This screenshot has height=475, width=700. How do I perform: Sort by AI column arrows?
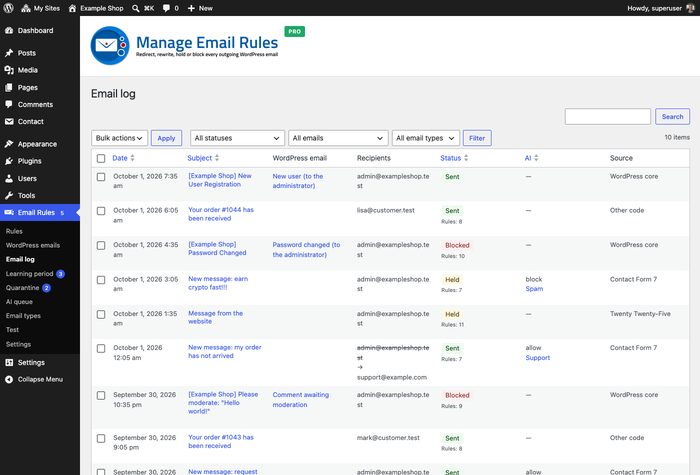536,158
